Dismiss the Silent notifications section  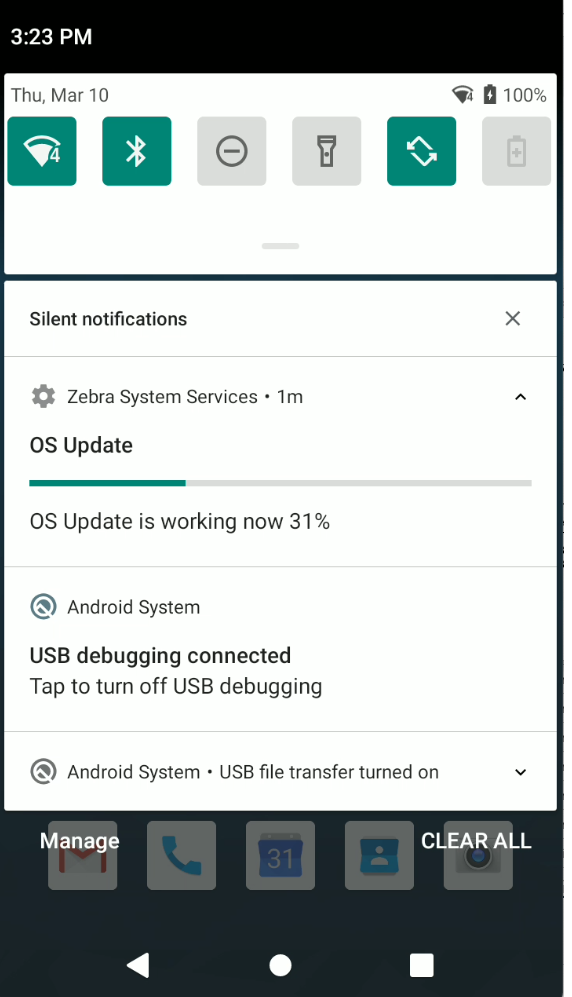(x=513, y=319)
